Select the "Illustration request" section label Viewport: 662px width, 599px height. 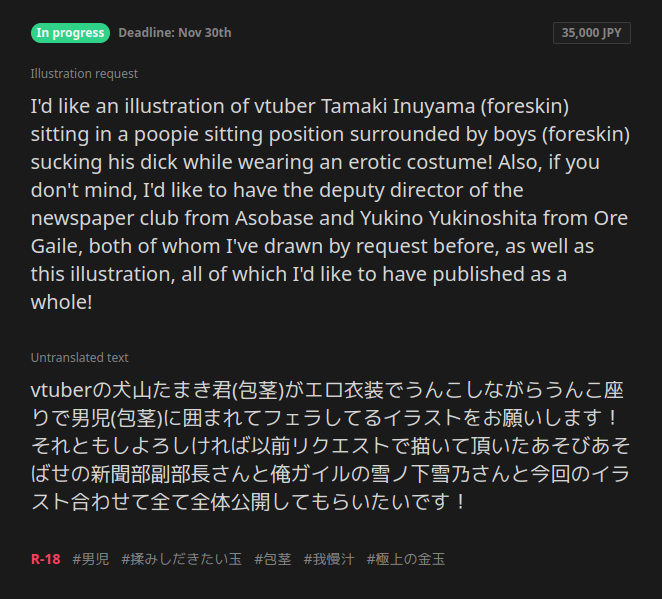coord(84,74)
